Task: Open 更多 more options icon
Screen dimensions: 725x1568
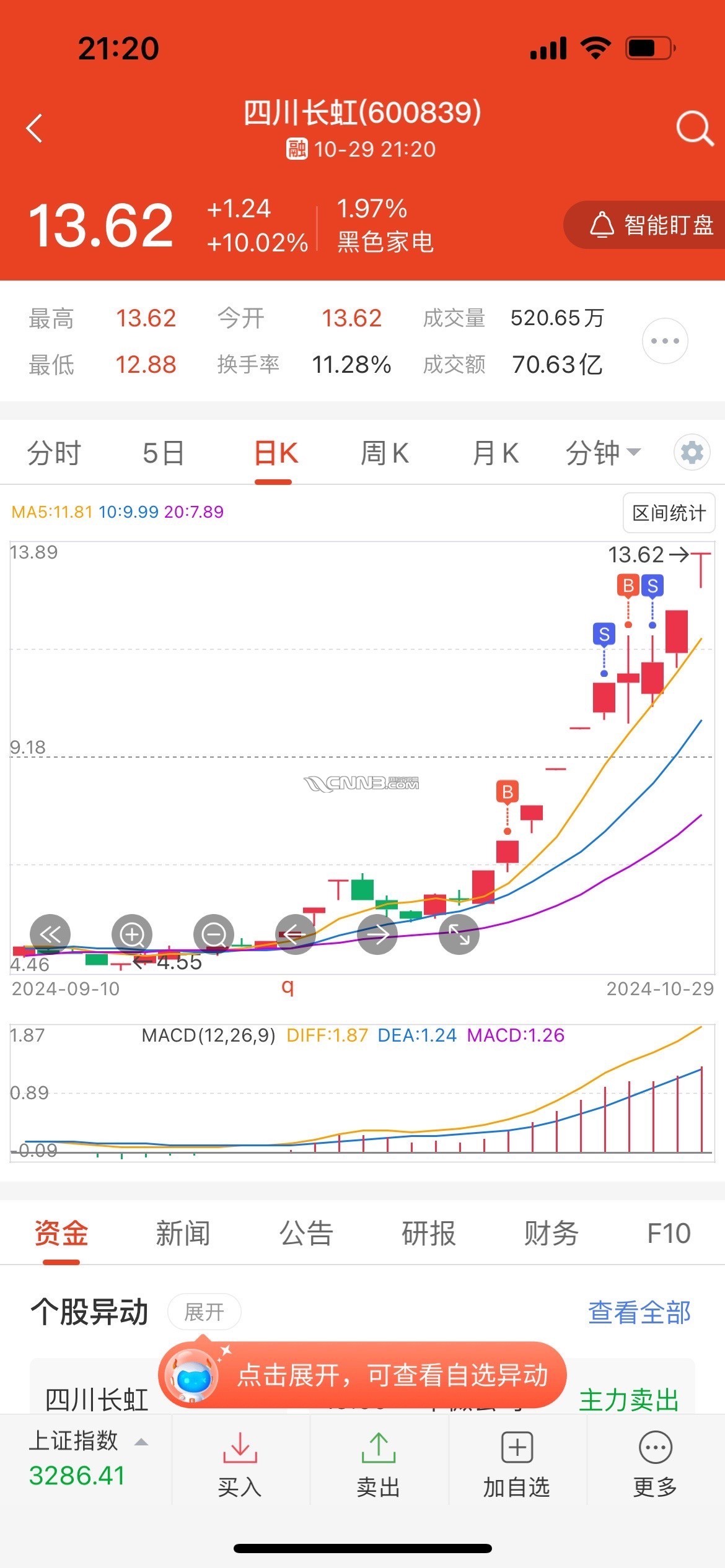Action: click(x=655, y=1447)
